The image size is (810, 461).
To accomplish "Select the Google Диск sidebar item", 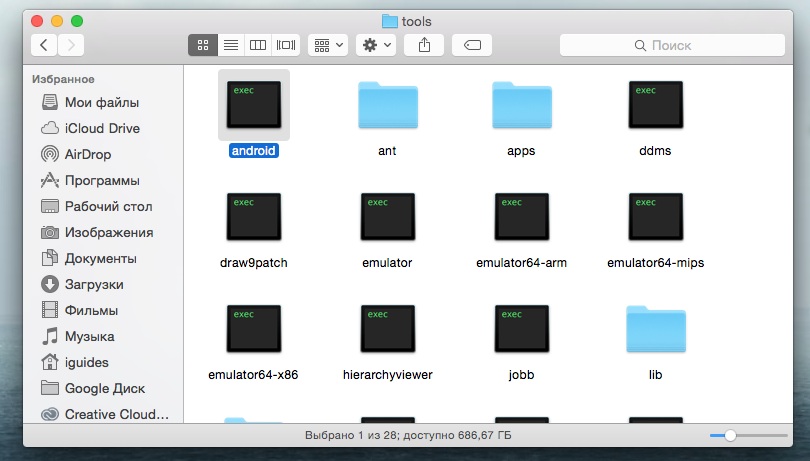I will coord(105,388).
